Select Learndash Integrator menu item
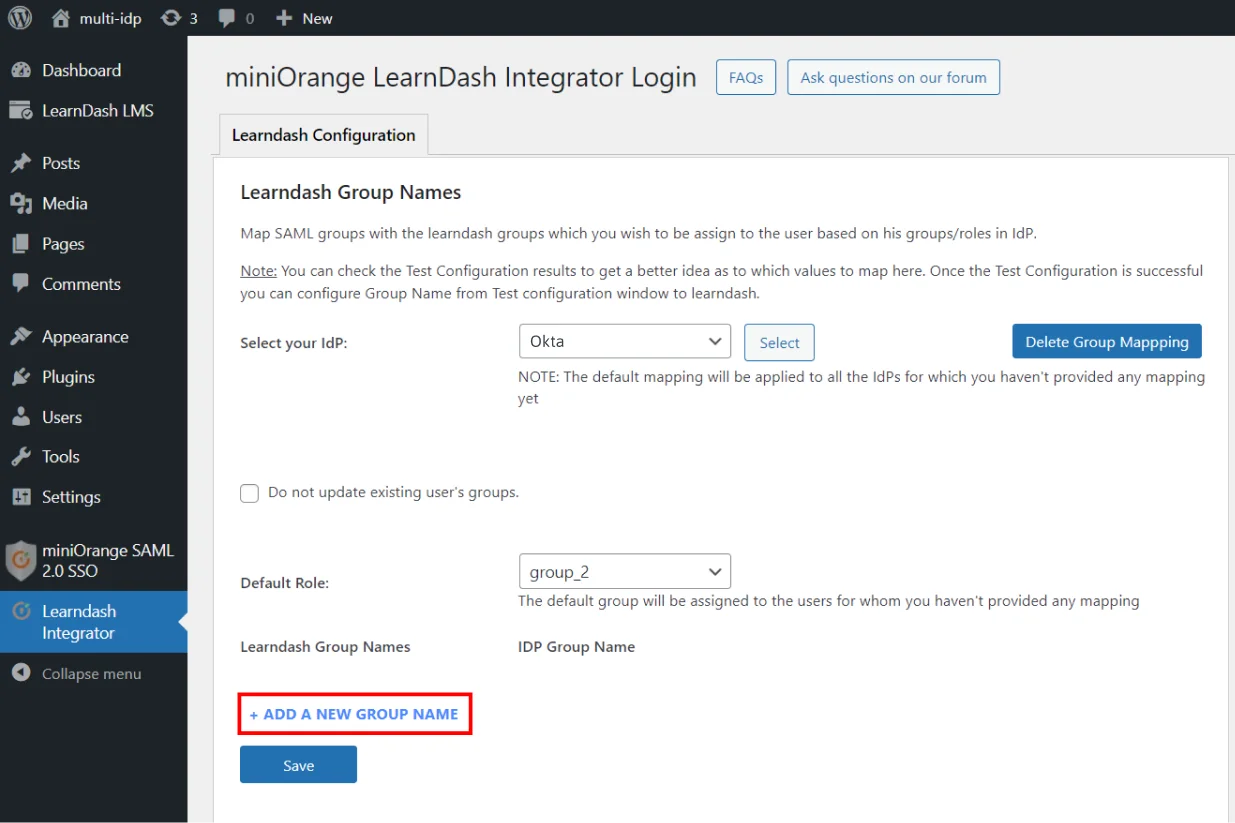The height and width of the screenshot is (823, 1235). 93,622
